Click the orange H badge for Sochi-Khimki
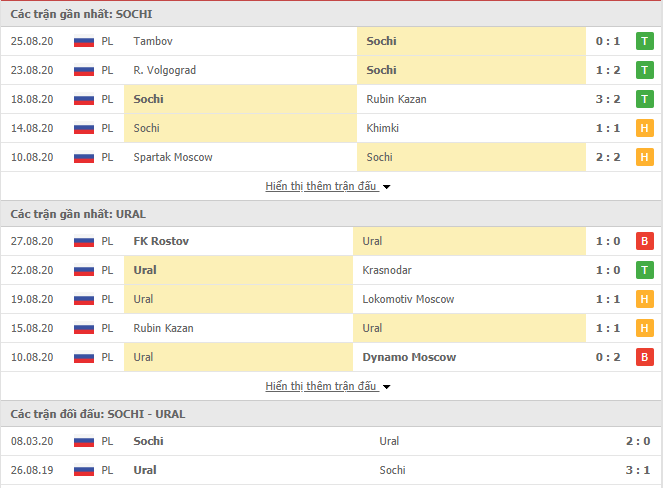 coord(644,128)
